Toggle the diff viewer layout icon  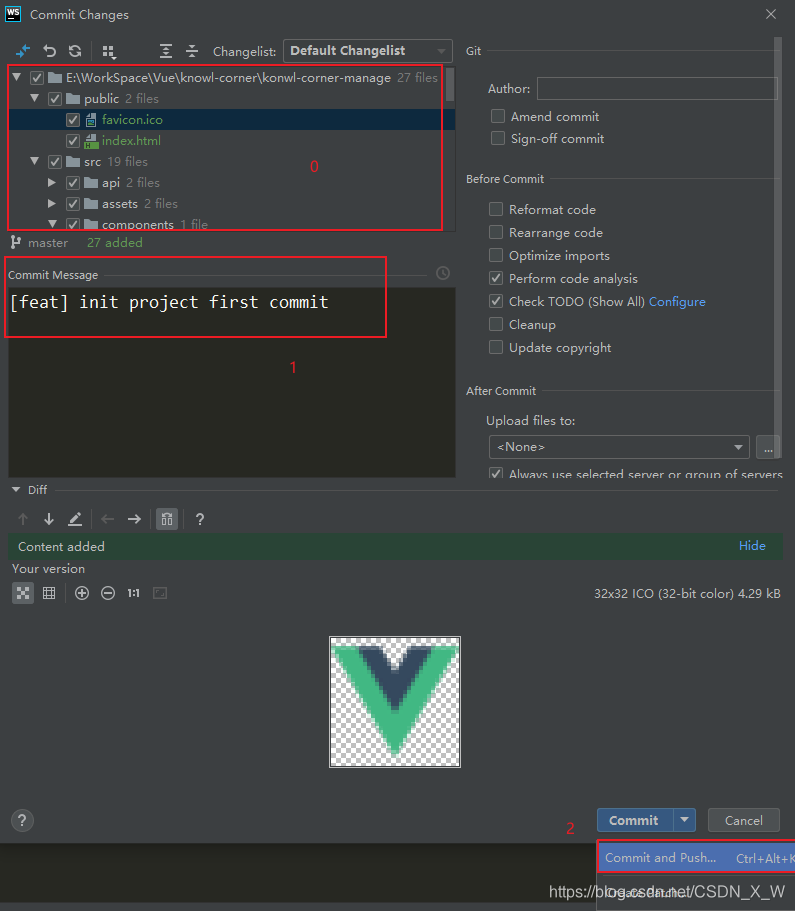tap(167, 519)
